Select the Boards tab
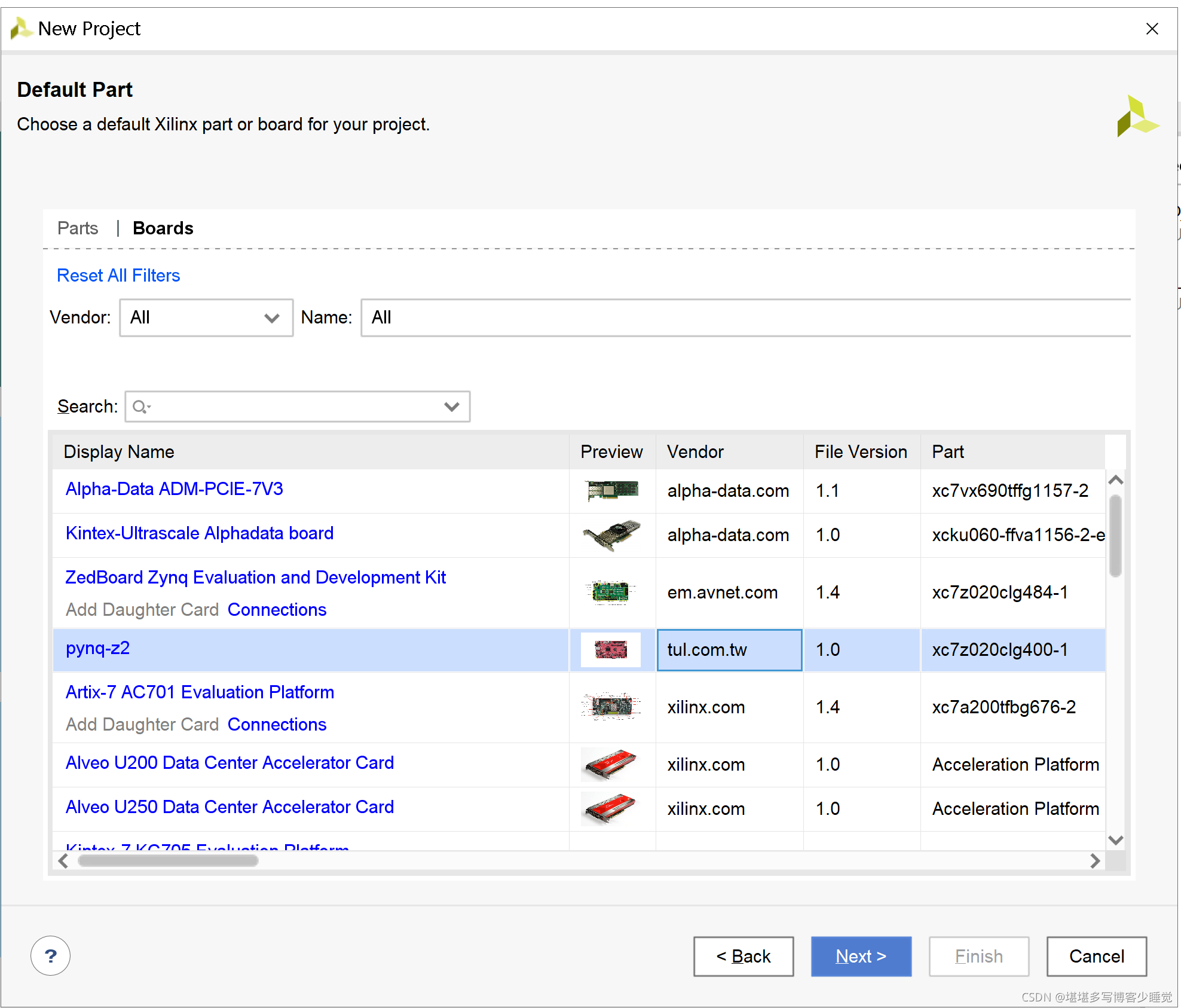This screenshot has width=1181, height=1008. pos(163,228)
